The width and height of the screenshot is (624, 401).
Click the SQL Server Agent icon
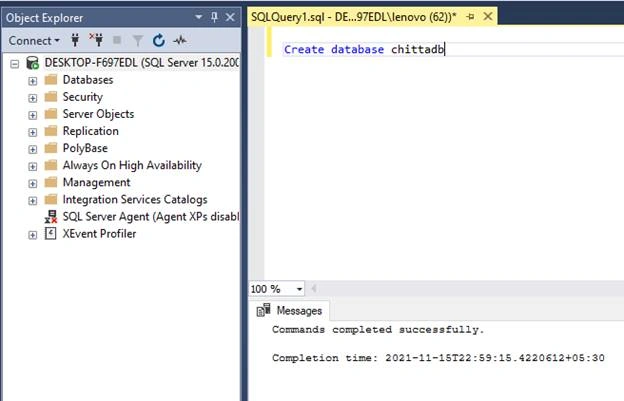tap(51, 217)
